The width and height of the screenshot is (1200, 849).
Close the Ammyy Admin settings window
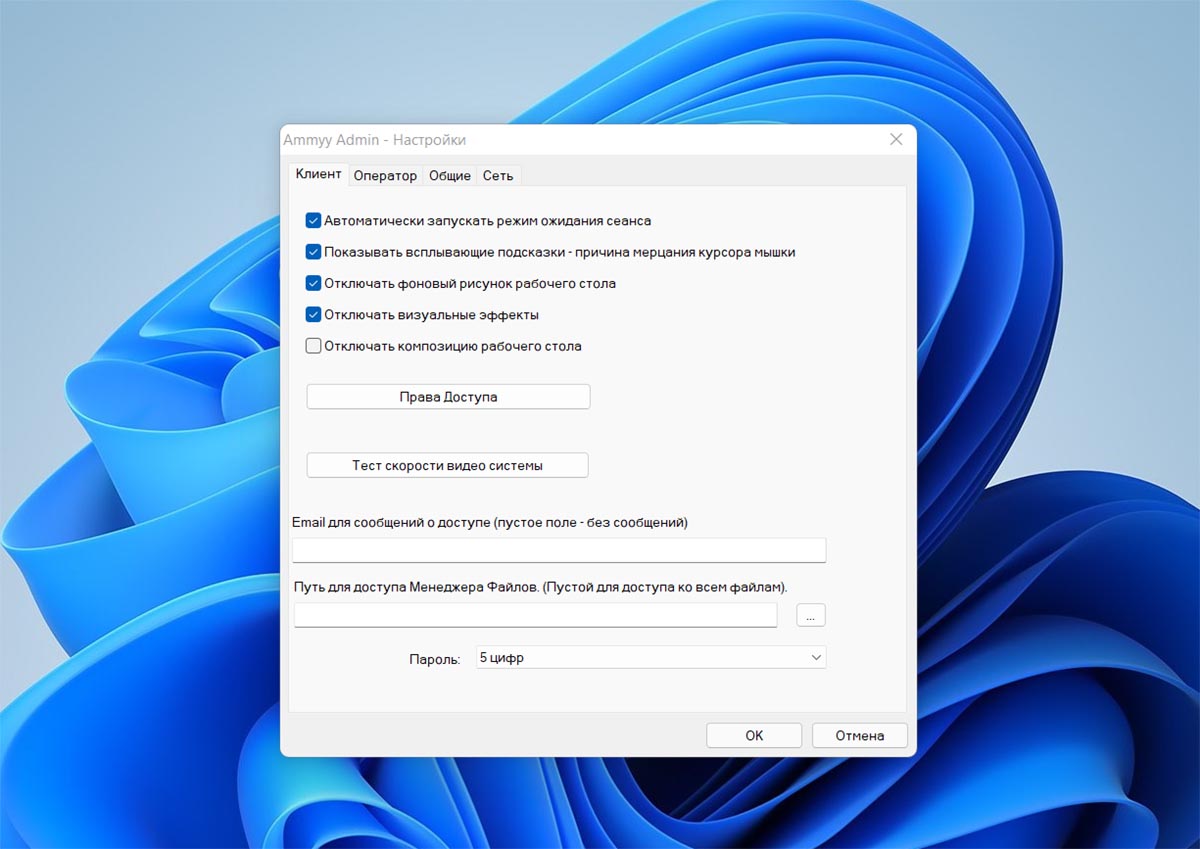click(896, 140)
